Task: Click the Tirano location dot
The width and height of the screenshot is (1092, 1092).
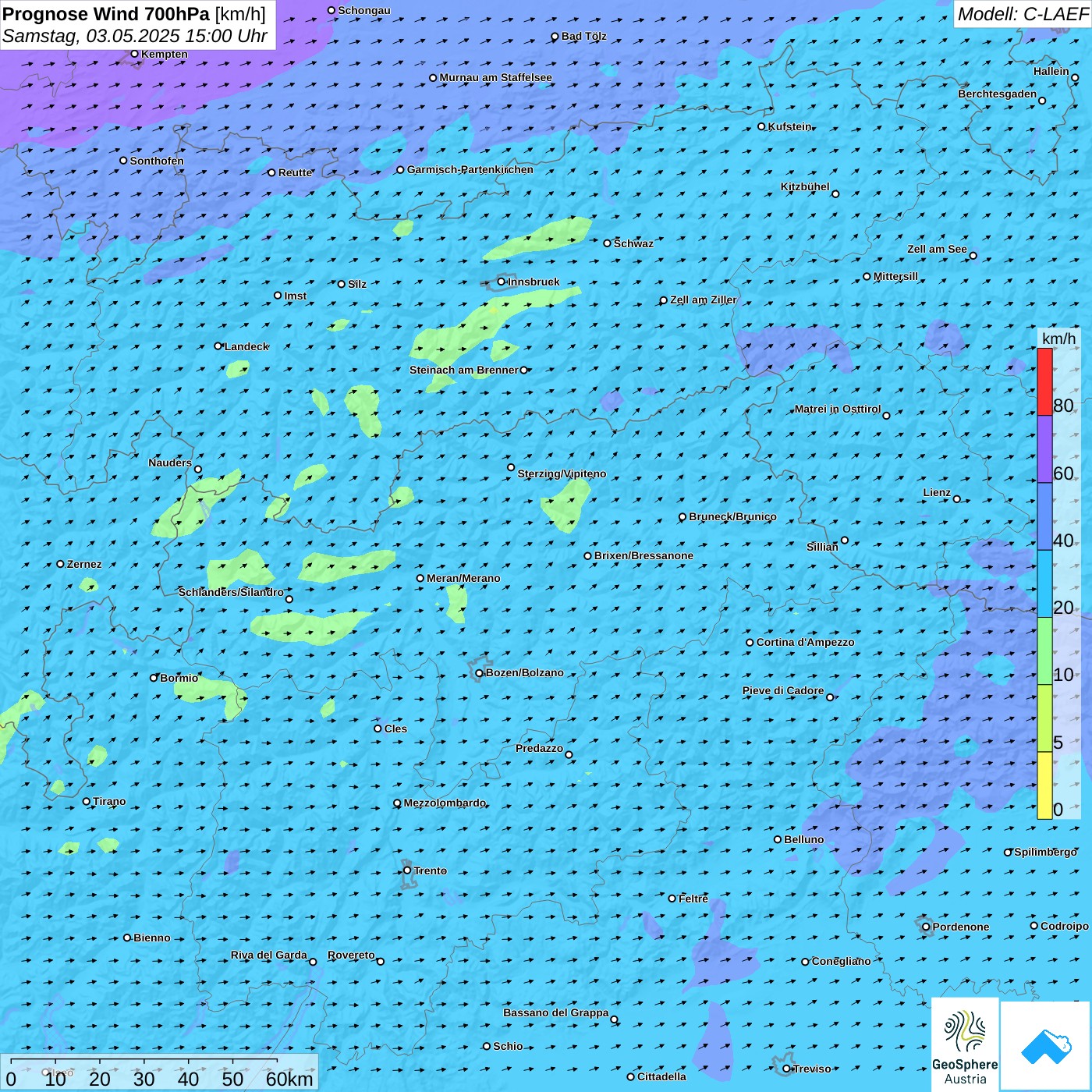Action: (87, 801)
